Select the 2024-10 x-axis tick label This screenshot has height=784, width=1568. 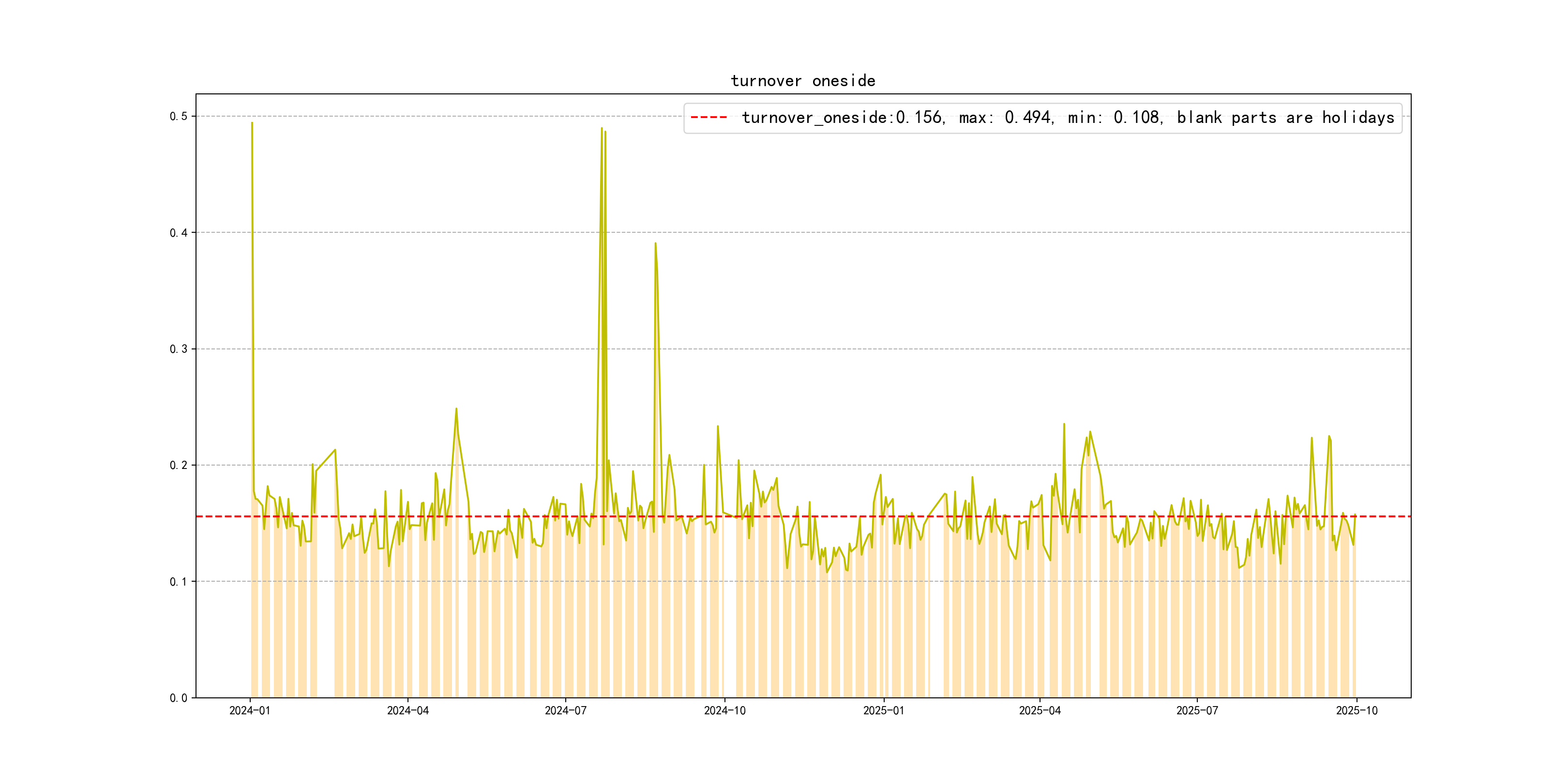(724, 710)
